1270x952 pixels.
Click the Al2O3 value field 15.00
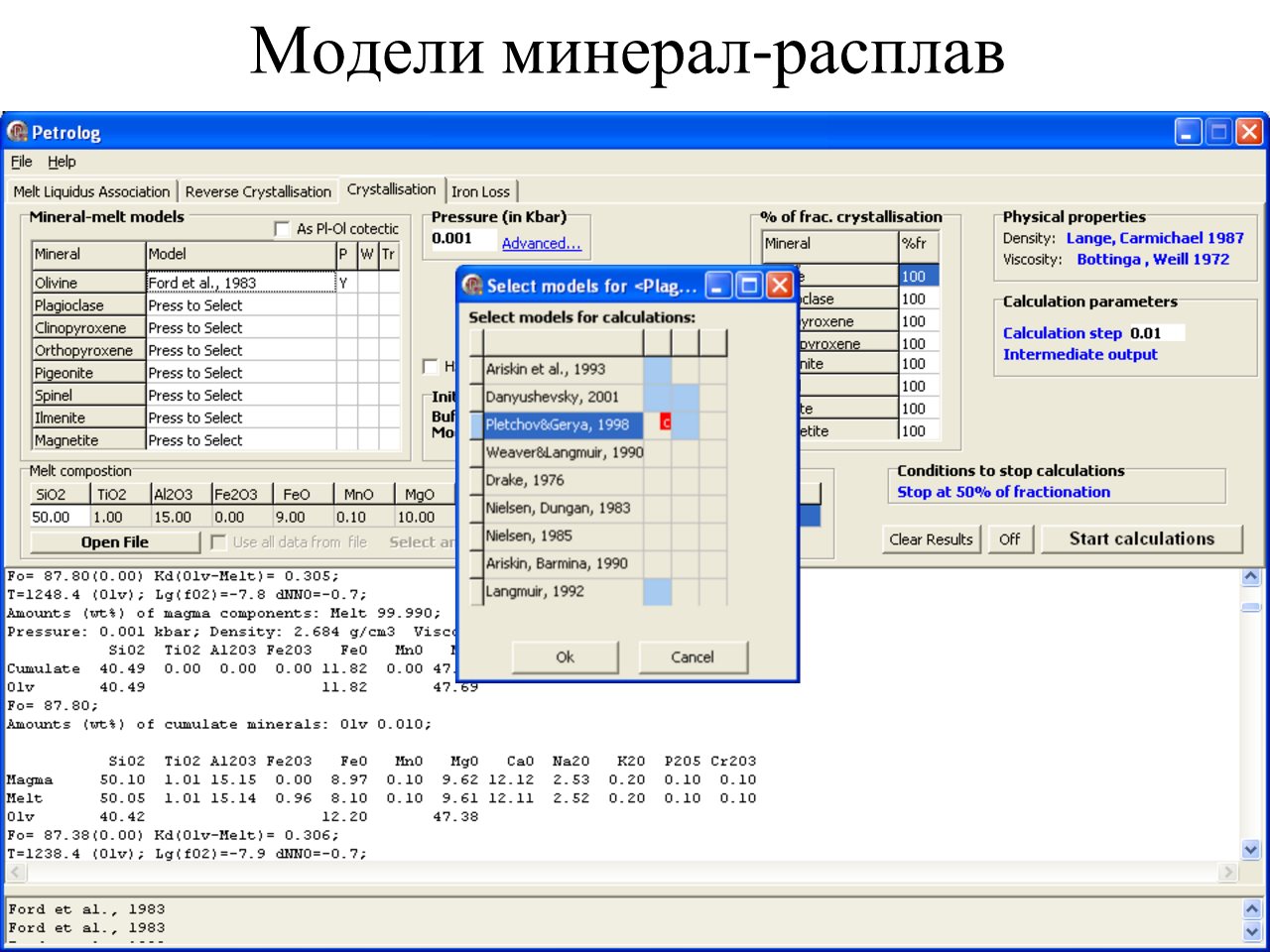click(181, 517)
